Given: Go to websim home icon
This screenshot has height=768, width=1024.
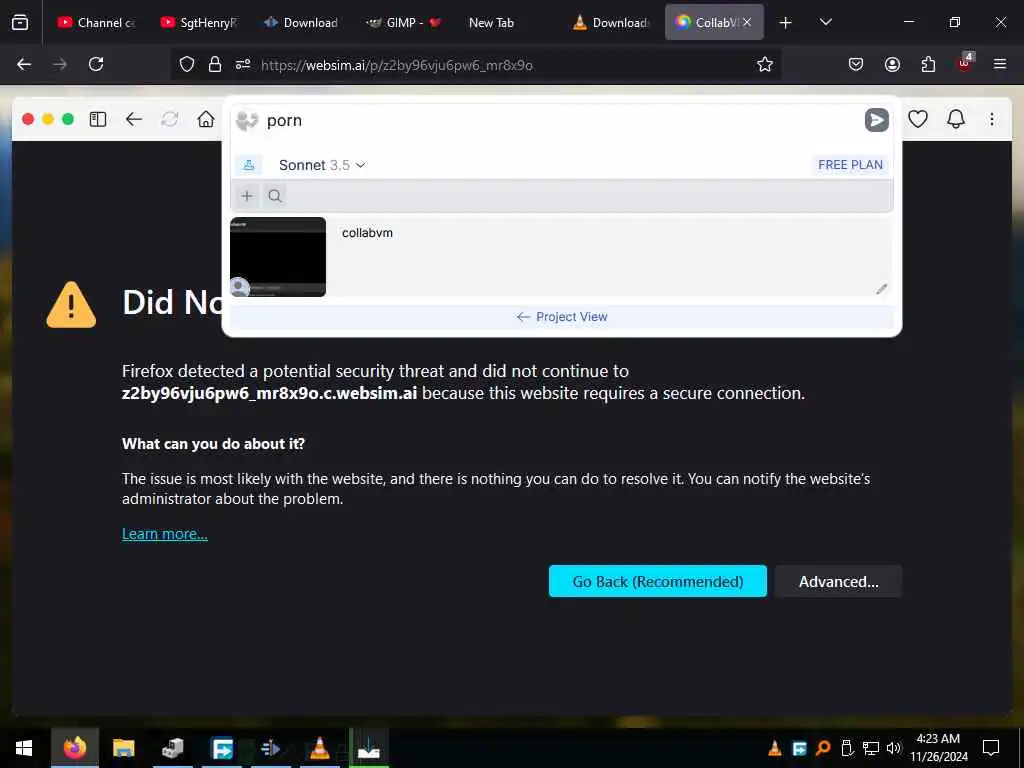Looking at the screenshot, I should pos(206,119).
